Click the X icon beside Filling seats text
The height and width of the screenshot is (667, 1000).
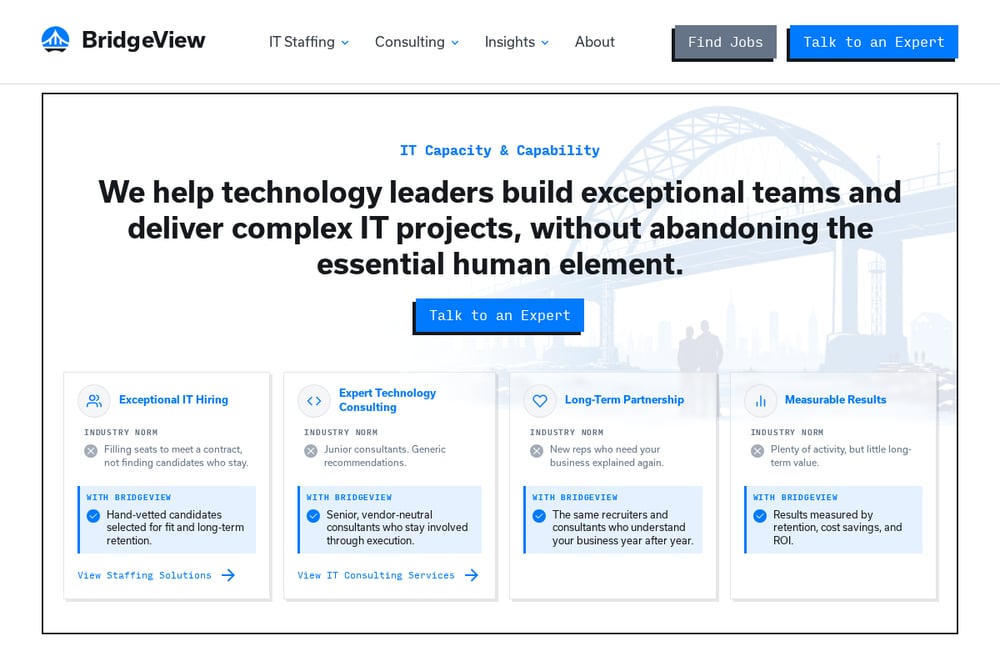[91, 451]
